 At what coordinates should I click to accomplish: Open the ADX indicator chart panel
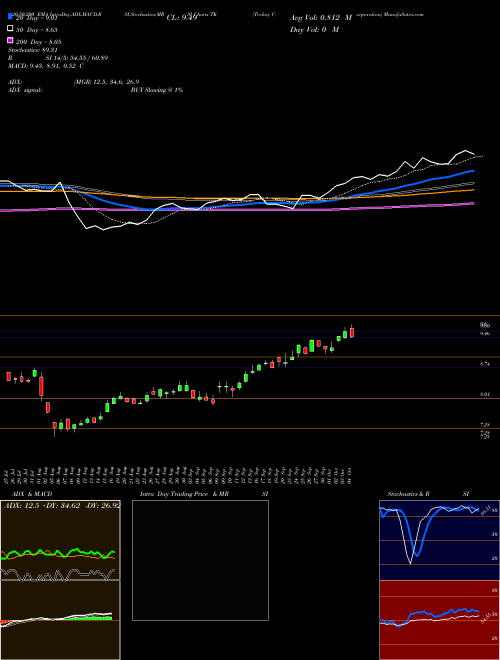point(60,540)
